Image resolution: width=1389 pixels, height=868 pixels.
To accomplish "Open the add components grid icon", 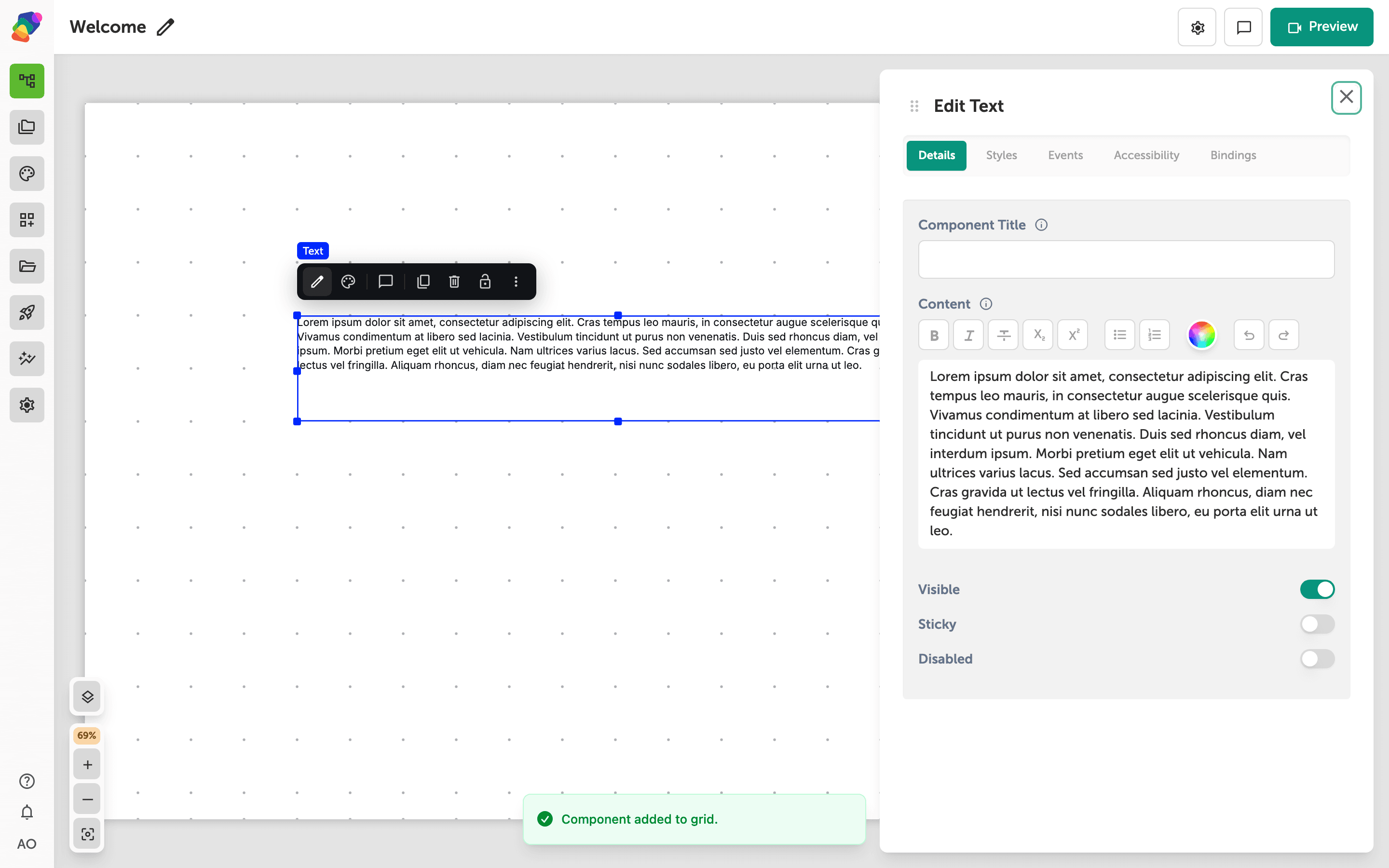I will click(x=27, y=220).
